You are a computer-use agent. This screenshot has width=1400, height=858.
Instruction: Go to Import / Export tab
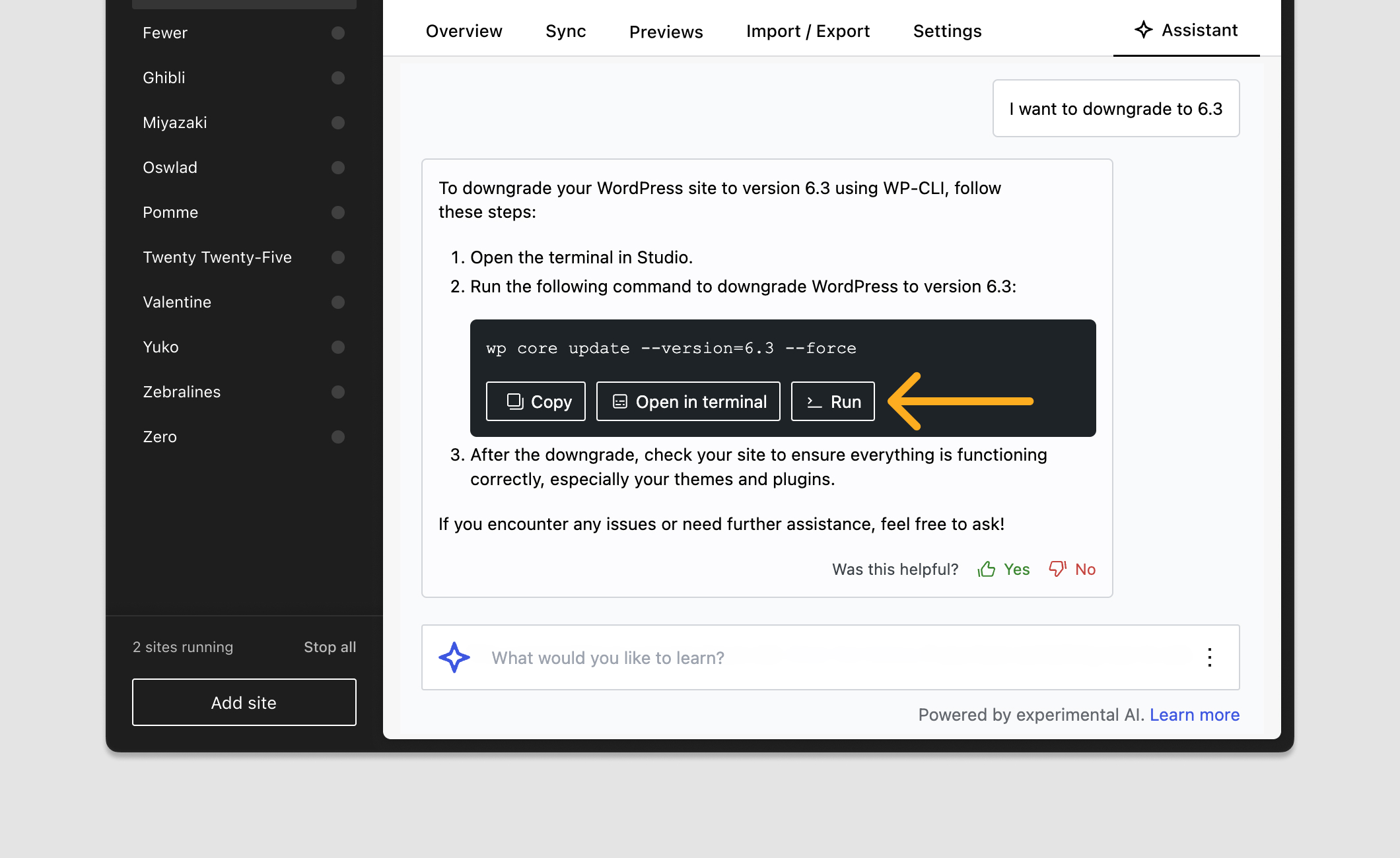click(x=808, y=31)
